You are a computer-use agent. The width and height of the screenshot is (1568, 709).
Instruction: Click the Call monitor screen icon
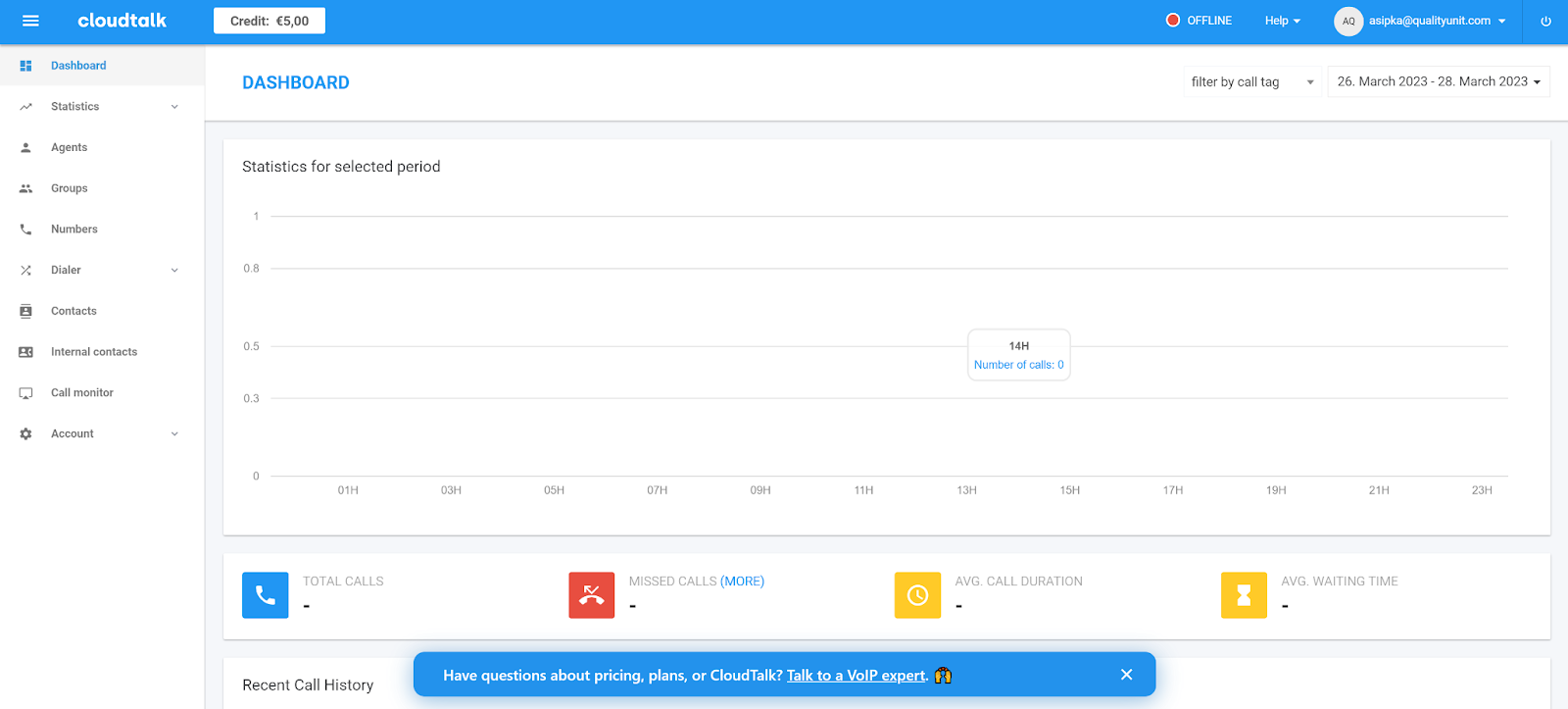[26, 393]
